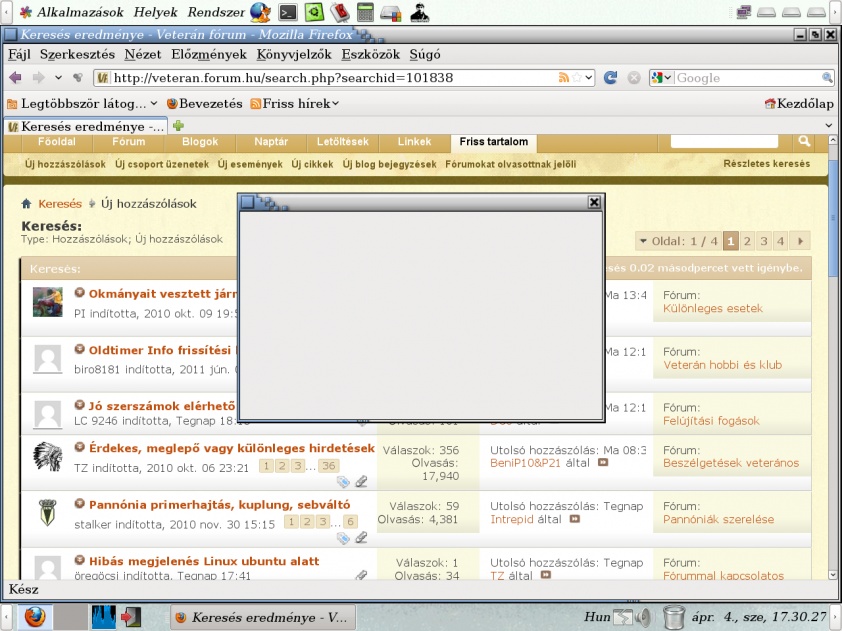Expand the Friss hírek bookmark feed
842x631 pixels.
pos(295,103)
